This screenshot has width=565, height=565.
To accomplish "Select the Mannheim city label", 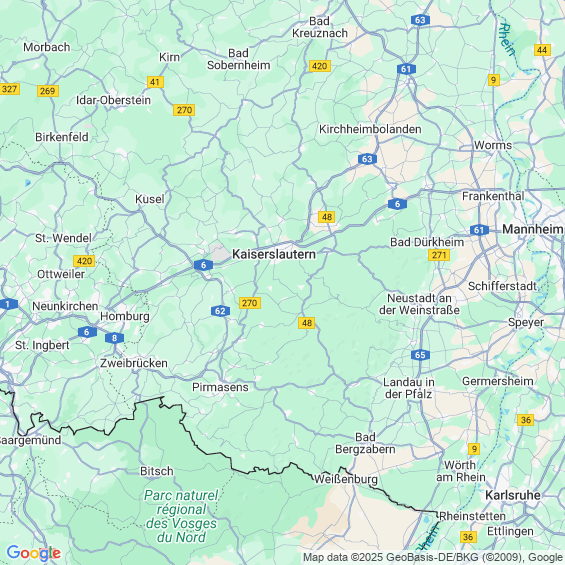I will [533, 229].
